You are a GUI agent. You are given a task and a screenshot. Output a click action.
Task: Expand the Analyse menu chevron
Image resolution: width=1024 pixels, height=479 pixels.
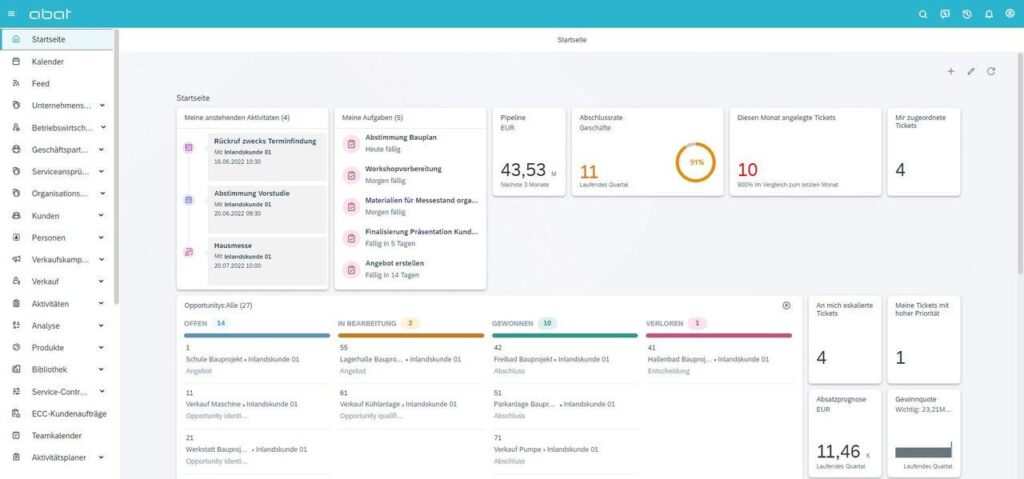[x=101, y=325]
